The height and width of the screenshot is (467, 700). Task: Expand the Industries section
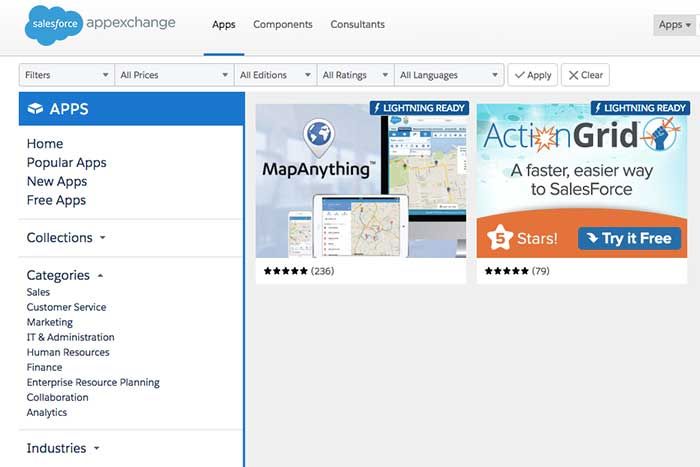click(63, 449)
